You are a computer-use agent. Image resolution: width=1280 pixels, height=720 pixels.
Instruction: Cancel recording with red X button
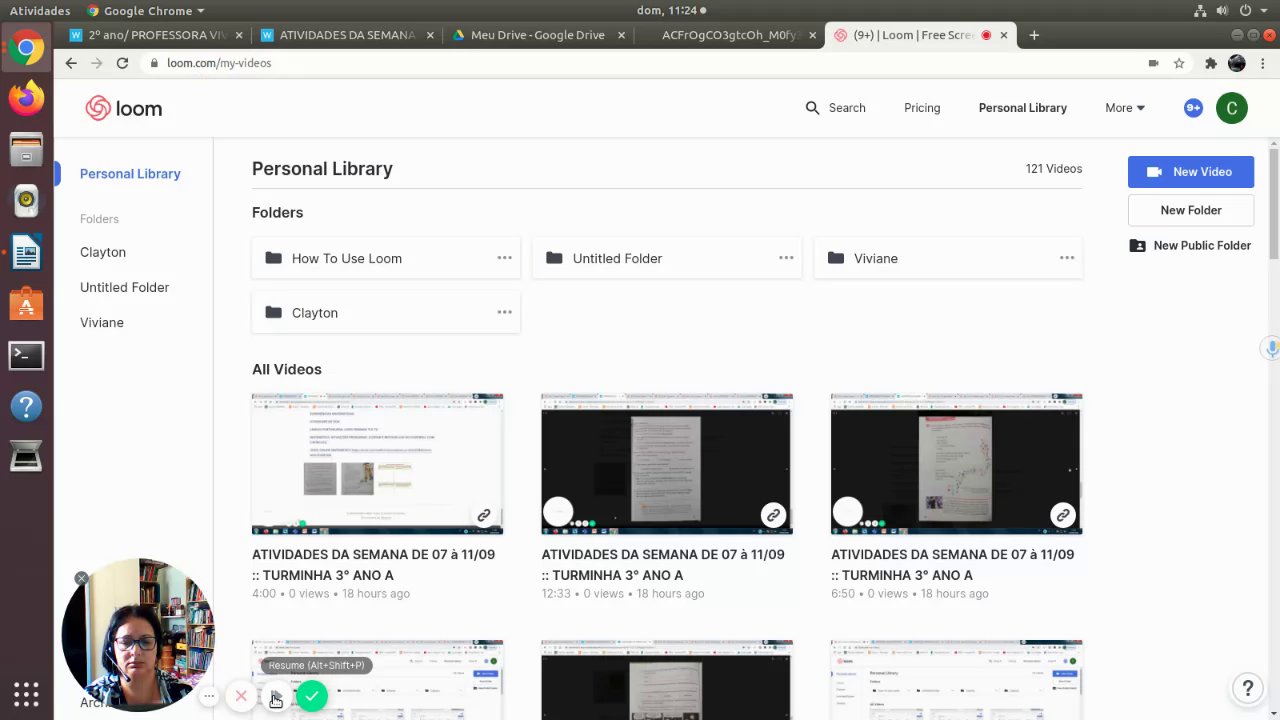(241, 696)
